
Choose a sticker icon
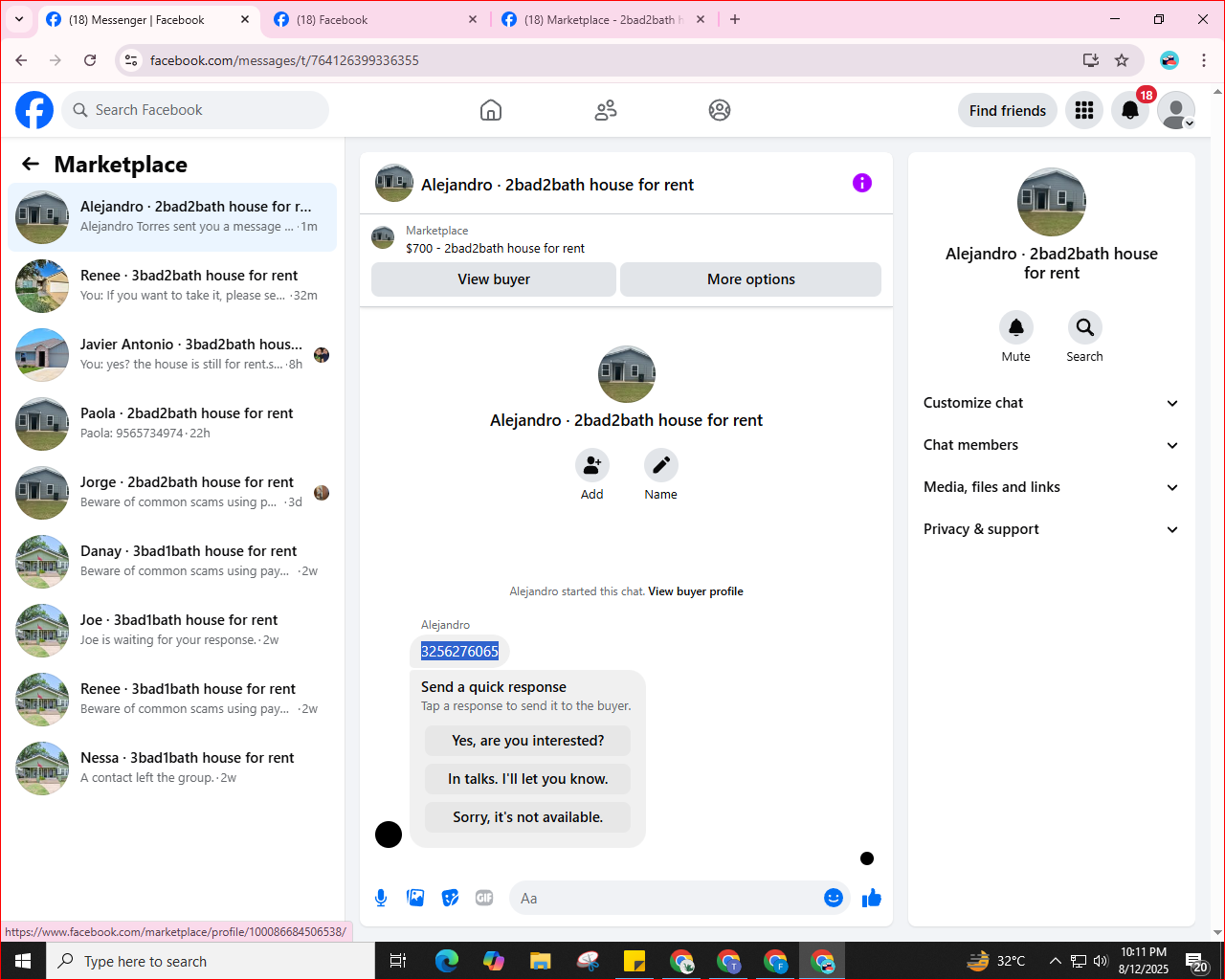pos(450,898)
